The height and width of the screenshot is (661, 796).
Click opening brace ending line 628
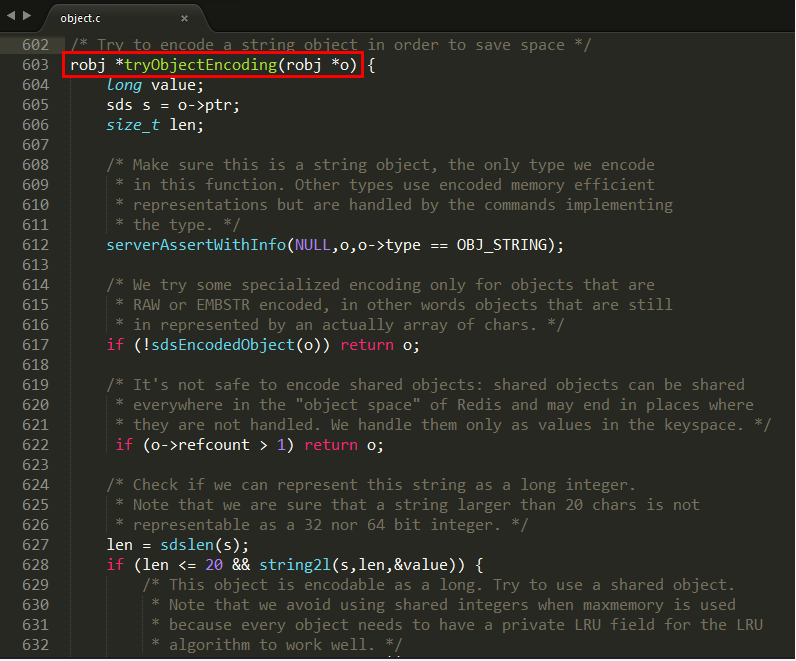click(x=479, y=565)
